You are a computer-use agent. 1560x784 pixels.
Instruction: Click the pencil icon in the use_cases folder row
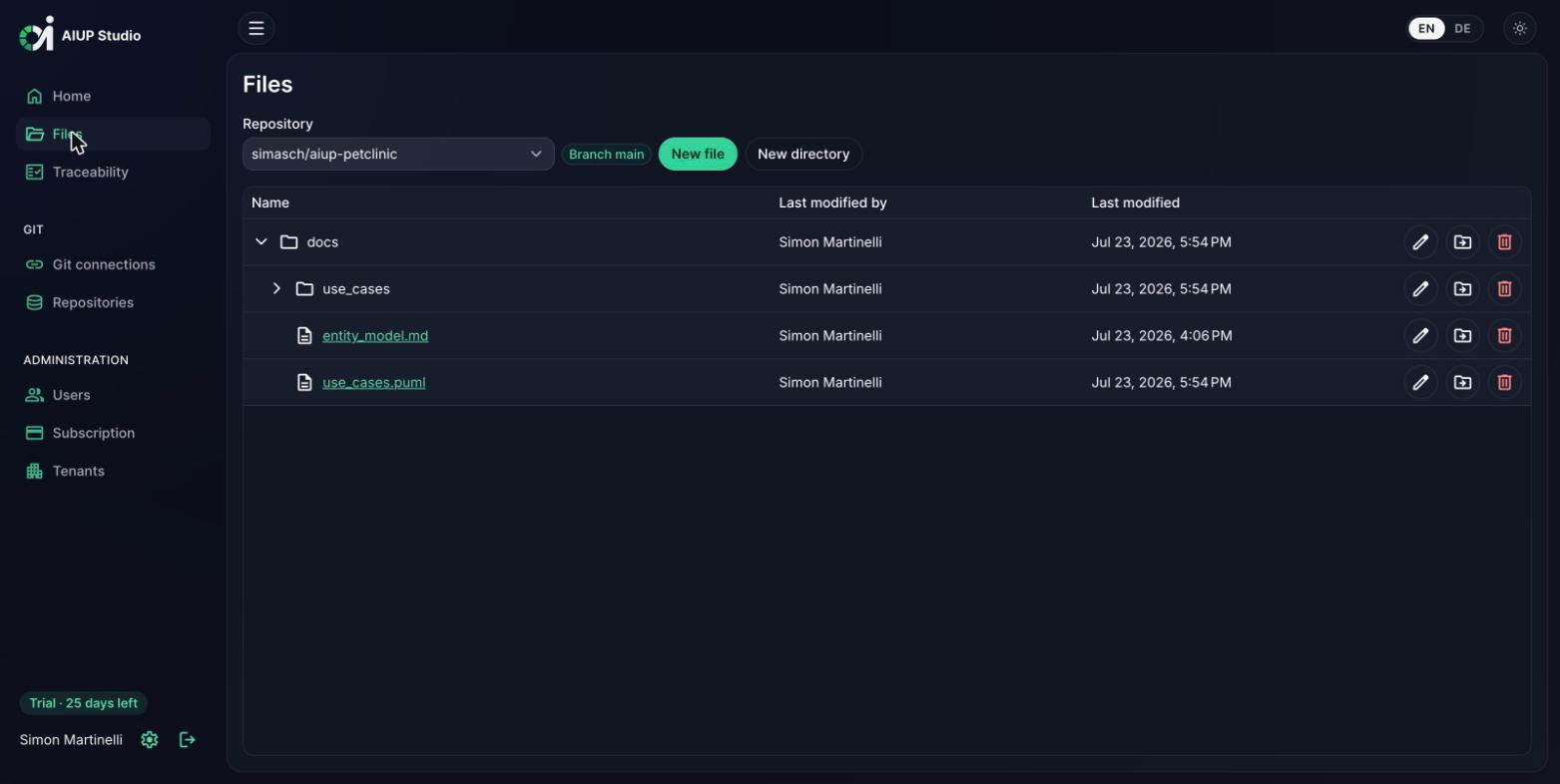pyautogui.click(x=1420, y=289)
